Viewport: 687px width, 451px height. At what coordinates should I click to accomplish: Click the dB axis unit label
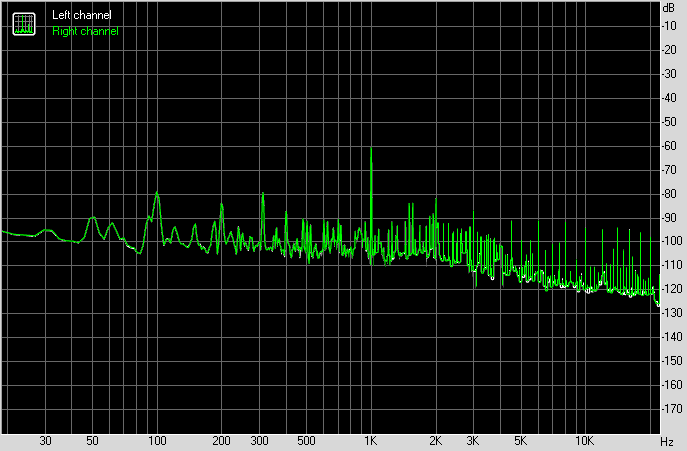(669, 8)
